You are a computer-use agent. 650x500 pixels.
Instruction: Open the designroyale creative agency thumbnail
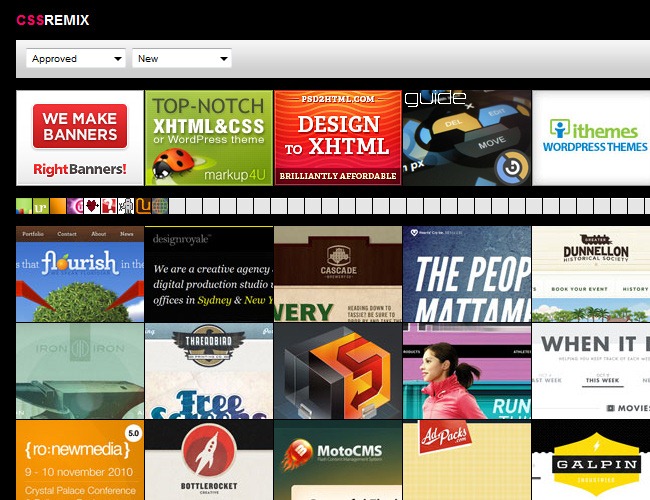pos(209,273)
